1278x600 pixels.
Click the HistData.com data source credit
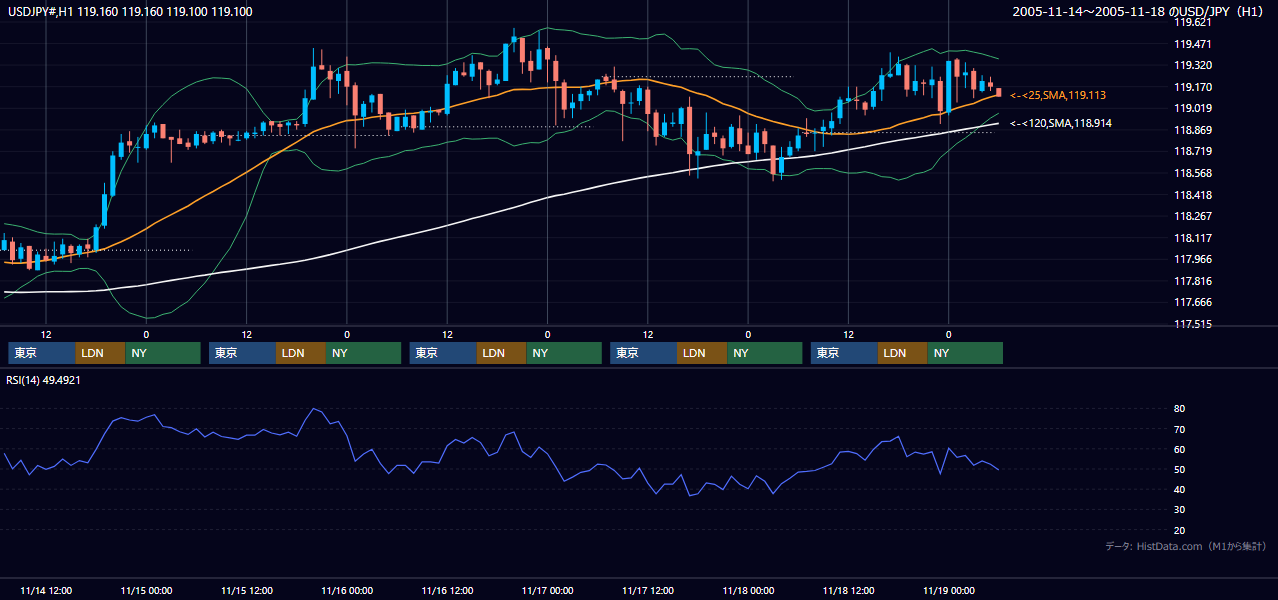[x=1185, y=546]
